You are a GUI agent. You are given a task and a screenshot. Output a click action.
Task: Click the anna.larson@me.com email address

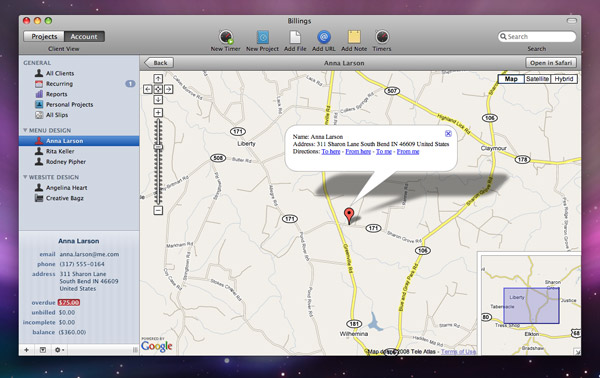[89, 254]
